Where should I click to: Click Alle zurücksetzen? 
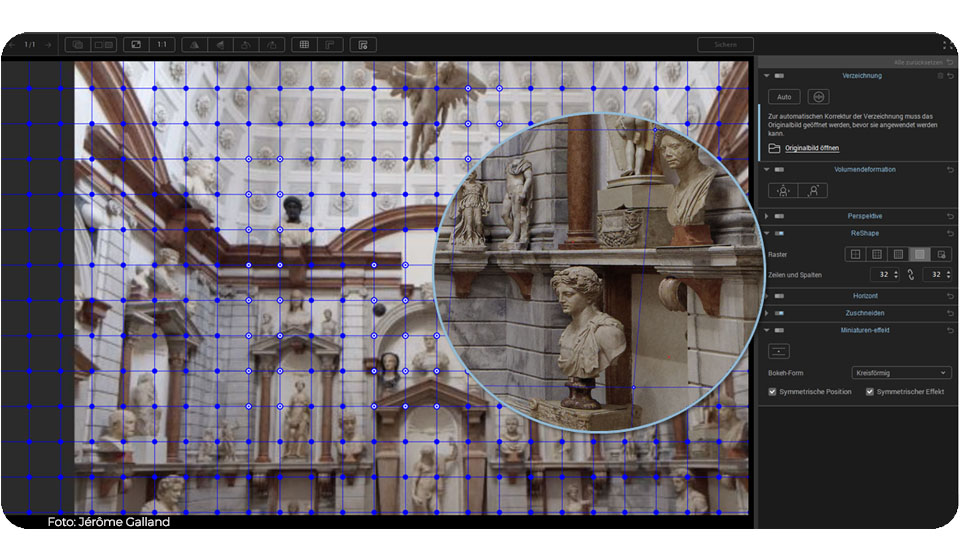pyautogui.click(x=918, y=62)
